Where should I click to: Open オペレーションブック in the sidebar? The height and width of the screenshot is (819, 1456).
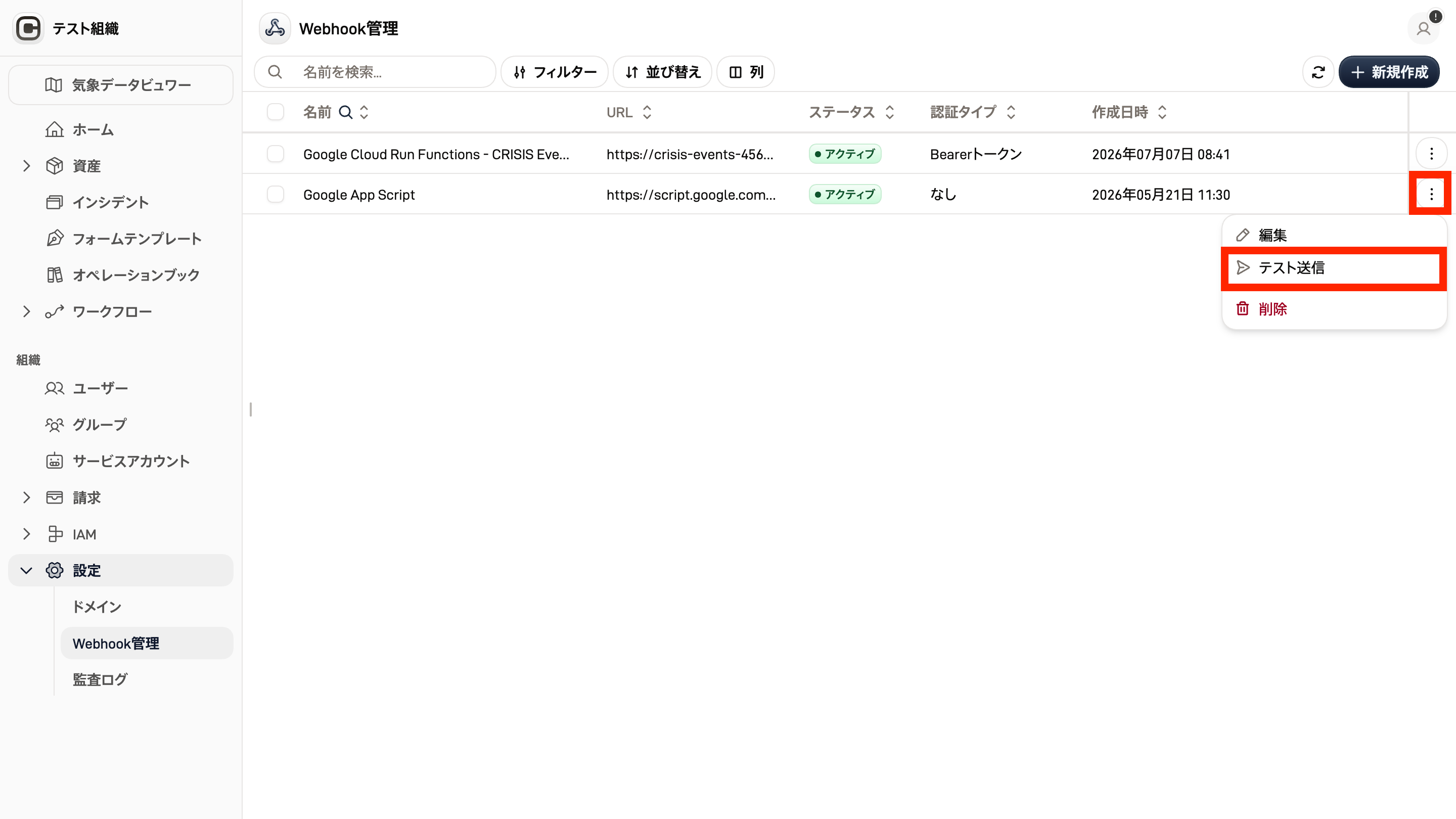click(x=120, y=275)
